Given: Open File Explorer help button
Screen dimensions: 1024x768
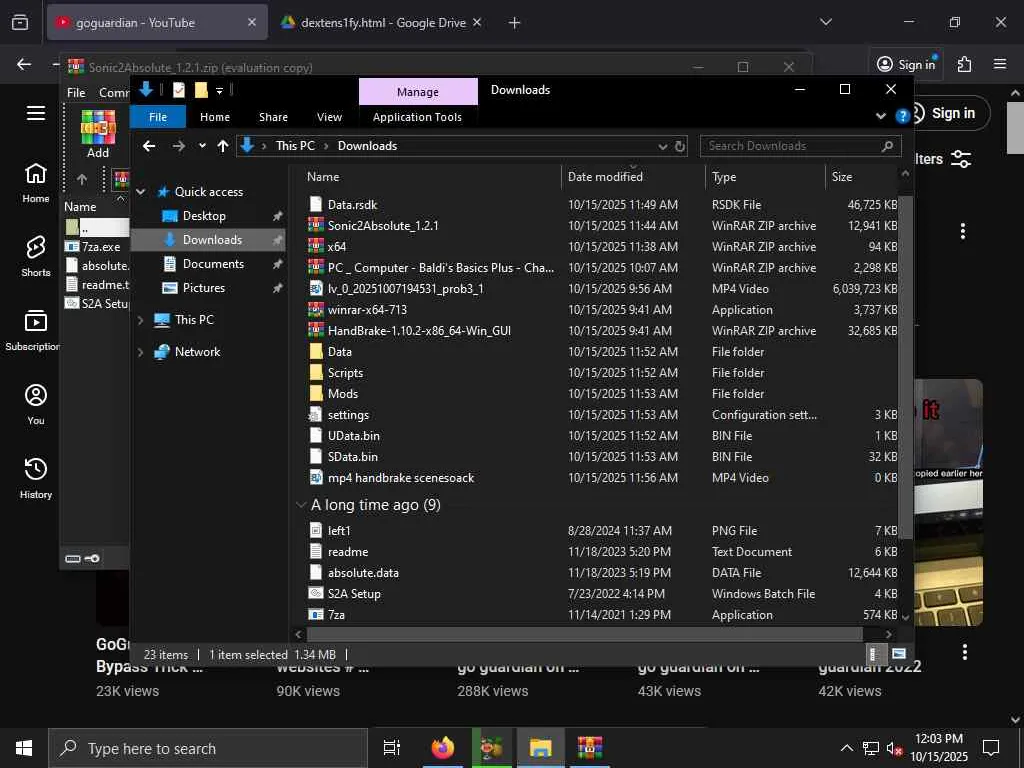Looking at the screenshot, I should (x=903, y=116).
